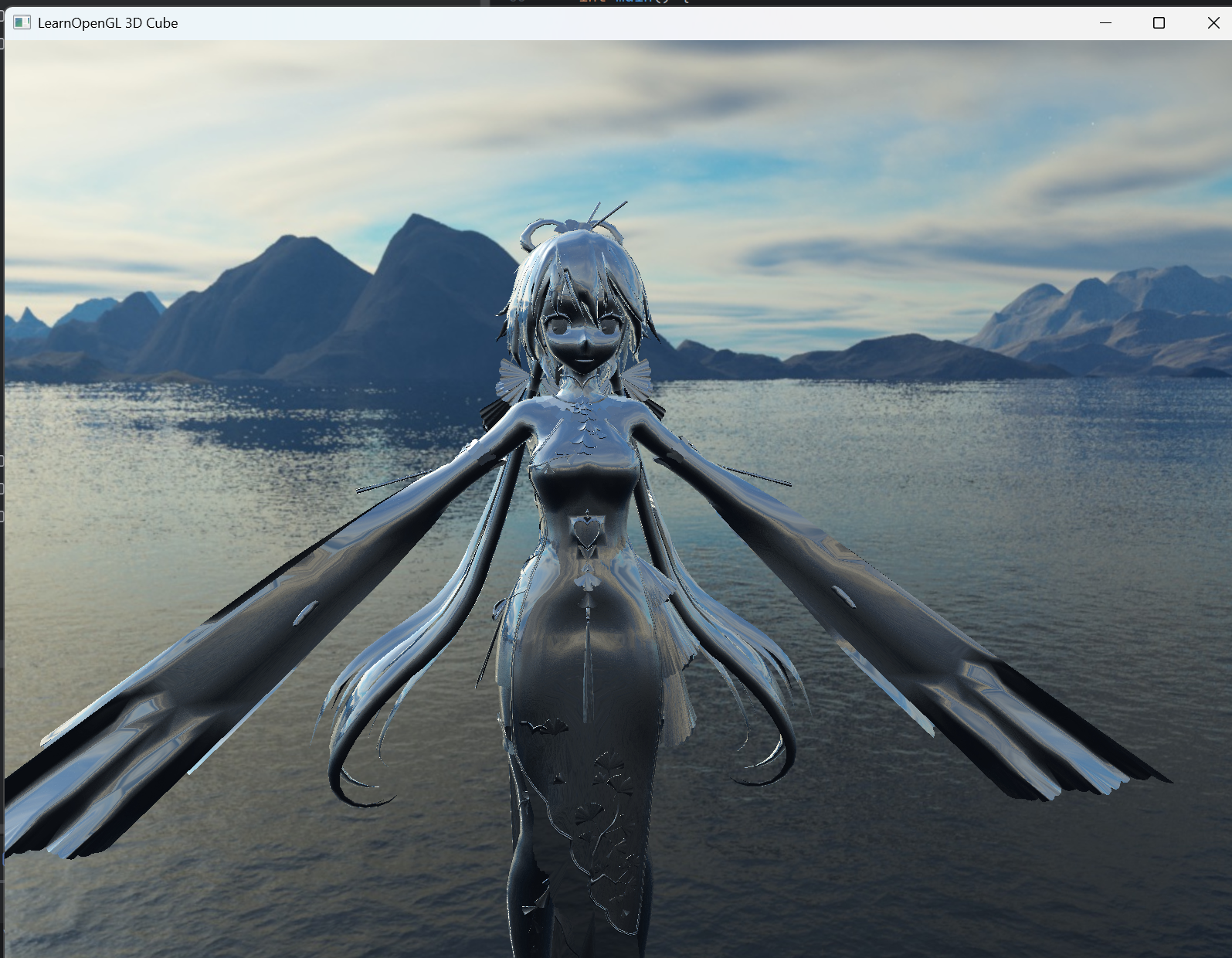Close the LearnOpenGL 3D Cube window
The width and height of the screenshot is (1232, 958).
(1213, 22)
